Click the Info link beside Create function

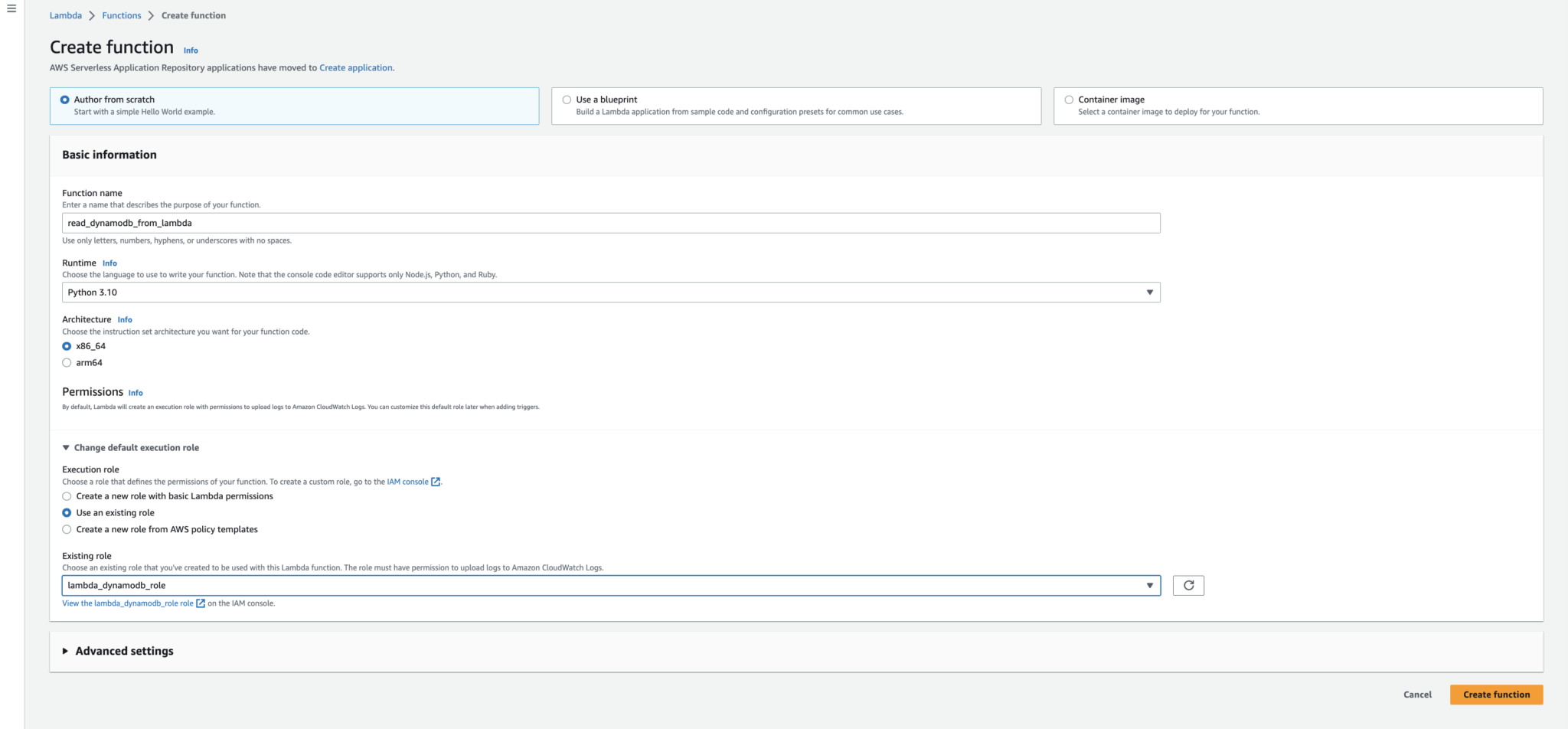[x=191, y=51]
